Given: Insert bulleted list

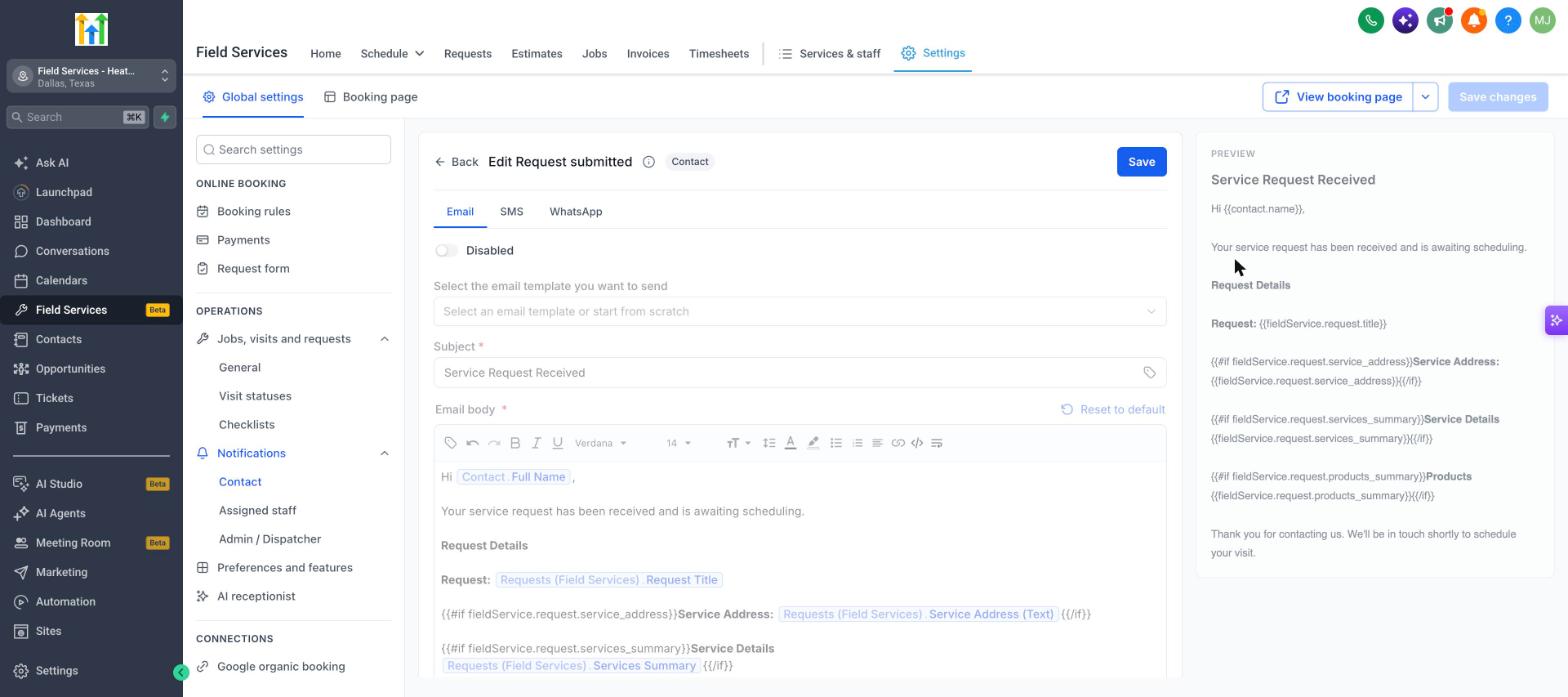Looking at the screenshot, I should (x=836, y=443).
